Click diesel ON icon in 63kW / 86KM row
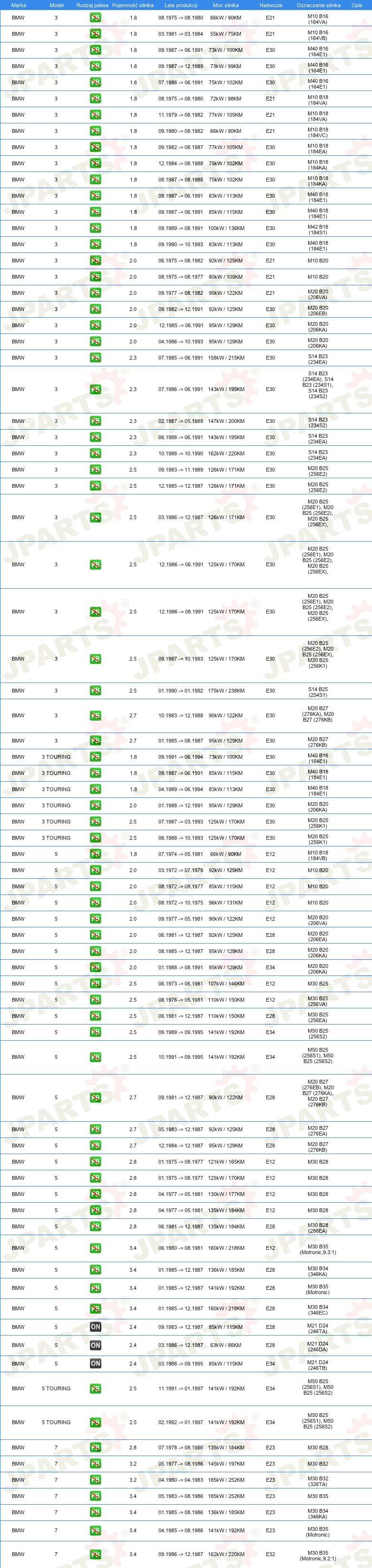 click(x=96, y=1345)
